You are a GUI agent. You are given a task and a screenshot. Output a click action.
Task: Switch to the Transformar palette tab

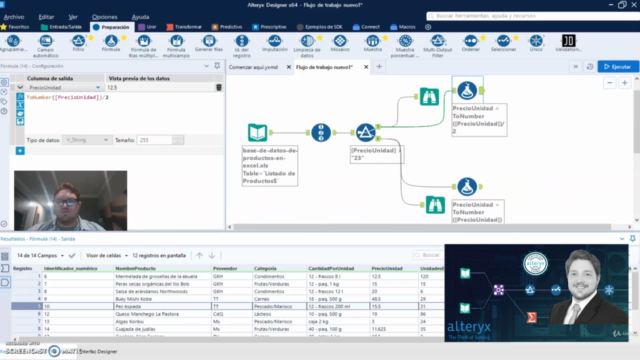[184, 27]
